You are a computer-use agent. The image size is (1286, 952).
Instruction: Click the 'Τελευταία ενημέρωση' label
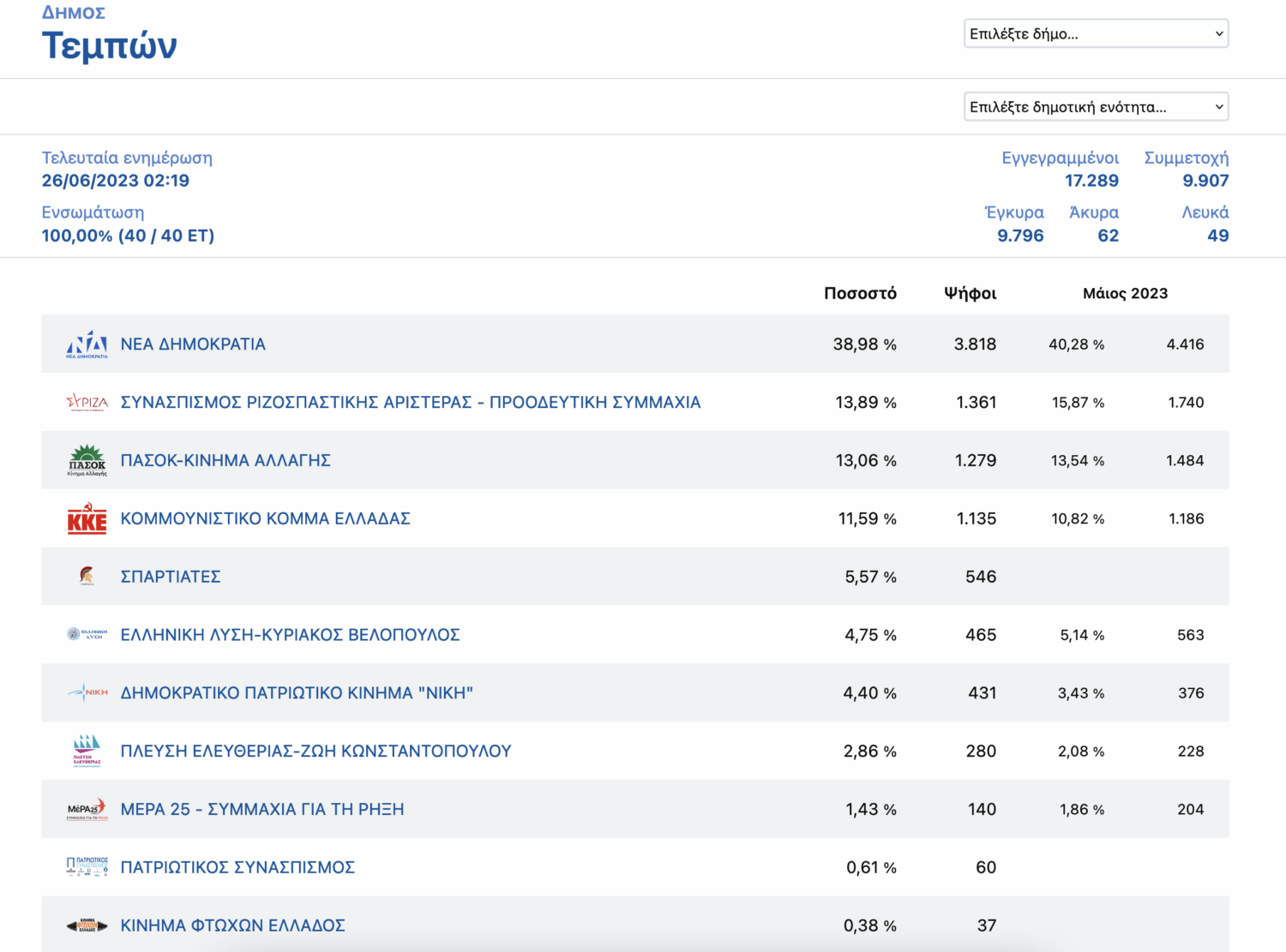pos(127,158)
